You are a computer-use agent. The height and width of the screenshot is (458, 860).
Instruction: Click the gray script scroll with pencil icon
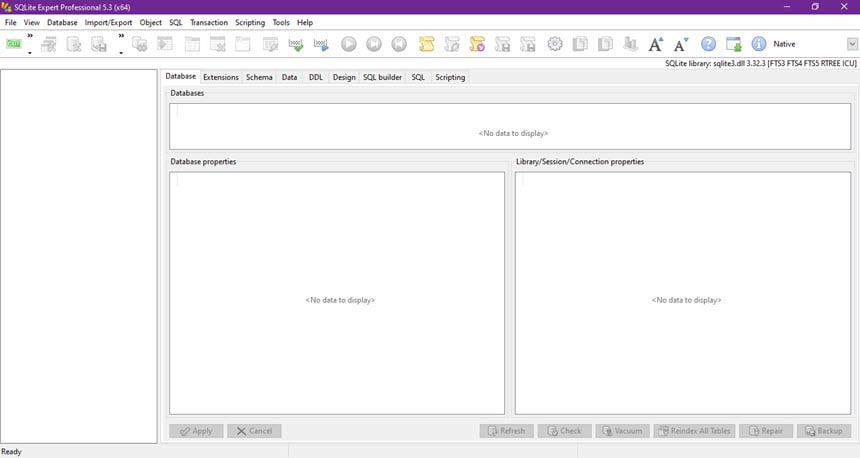451,44
